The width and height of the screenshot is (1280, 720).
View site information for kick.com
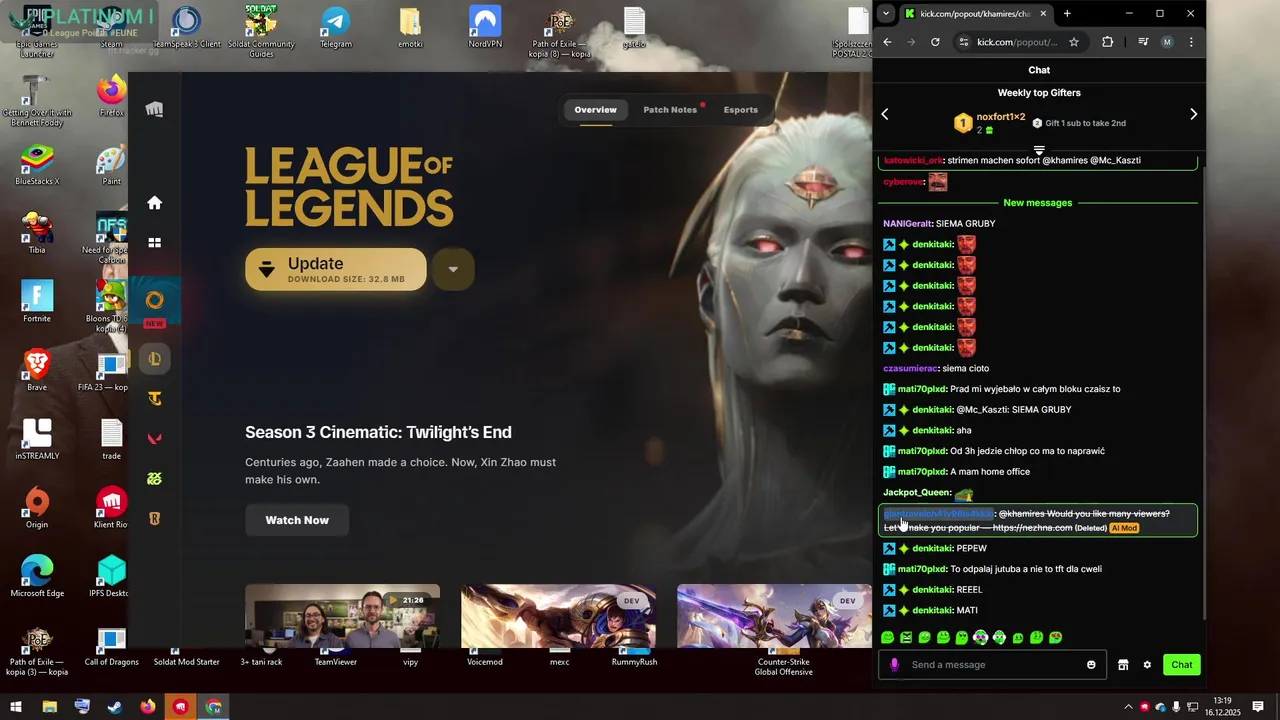coord(964,42)
